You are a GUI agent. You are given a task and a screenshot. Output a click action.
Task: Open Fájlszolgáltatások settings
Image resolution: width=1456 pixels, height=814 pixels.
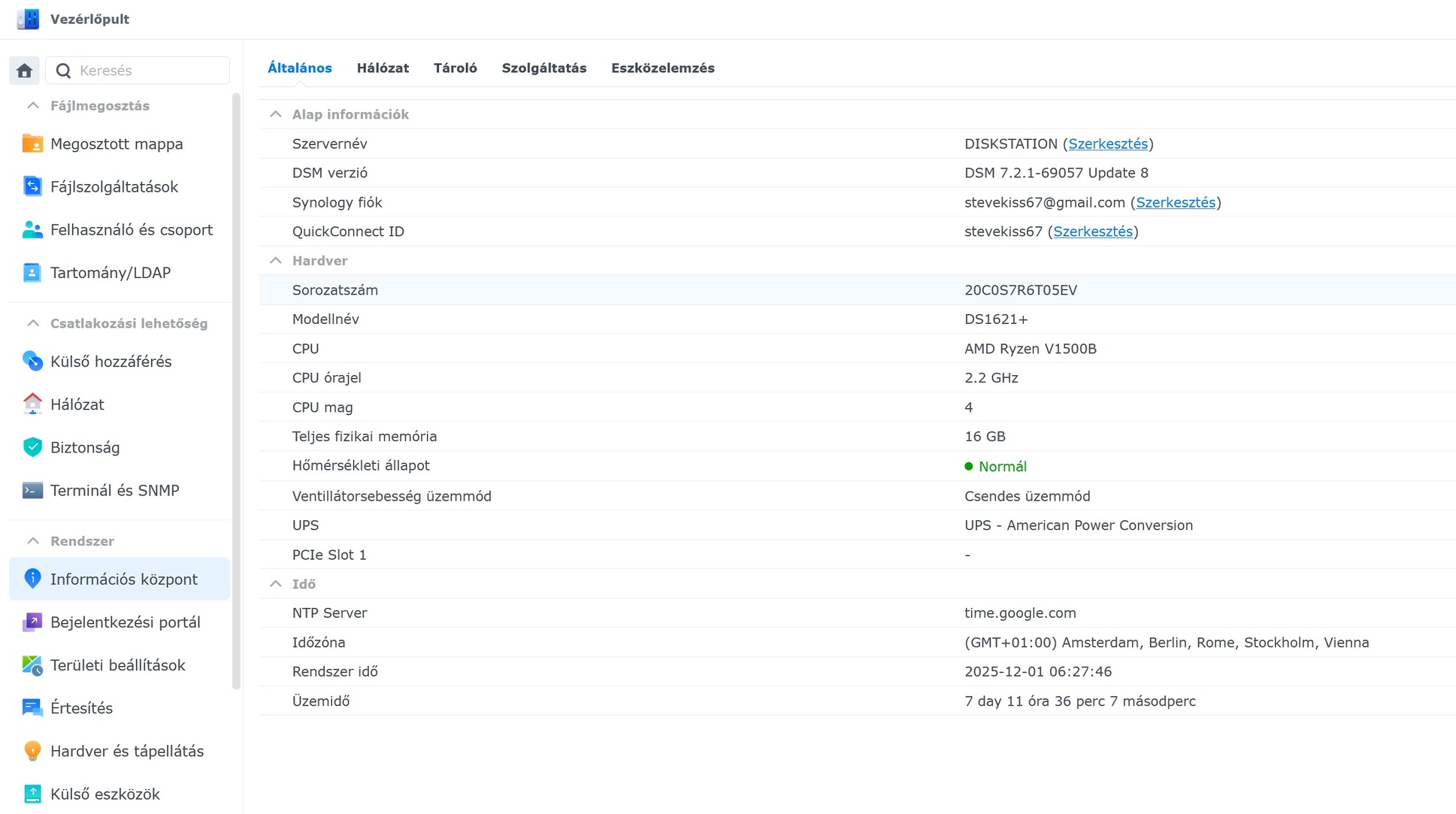click(114, 186)
